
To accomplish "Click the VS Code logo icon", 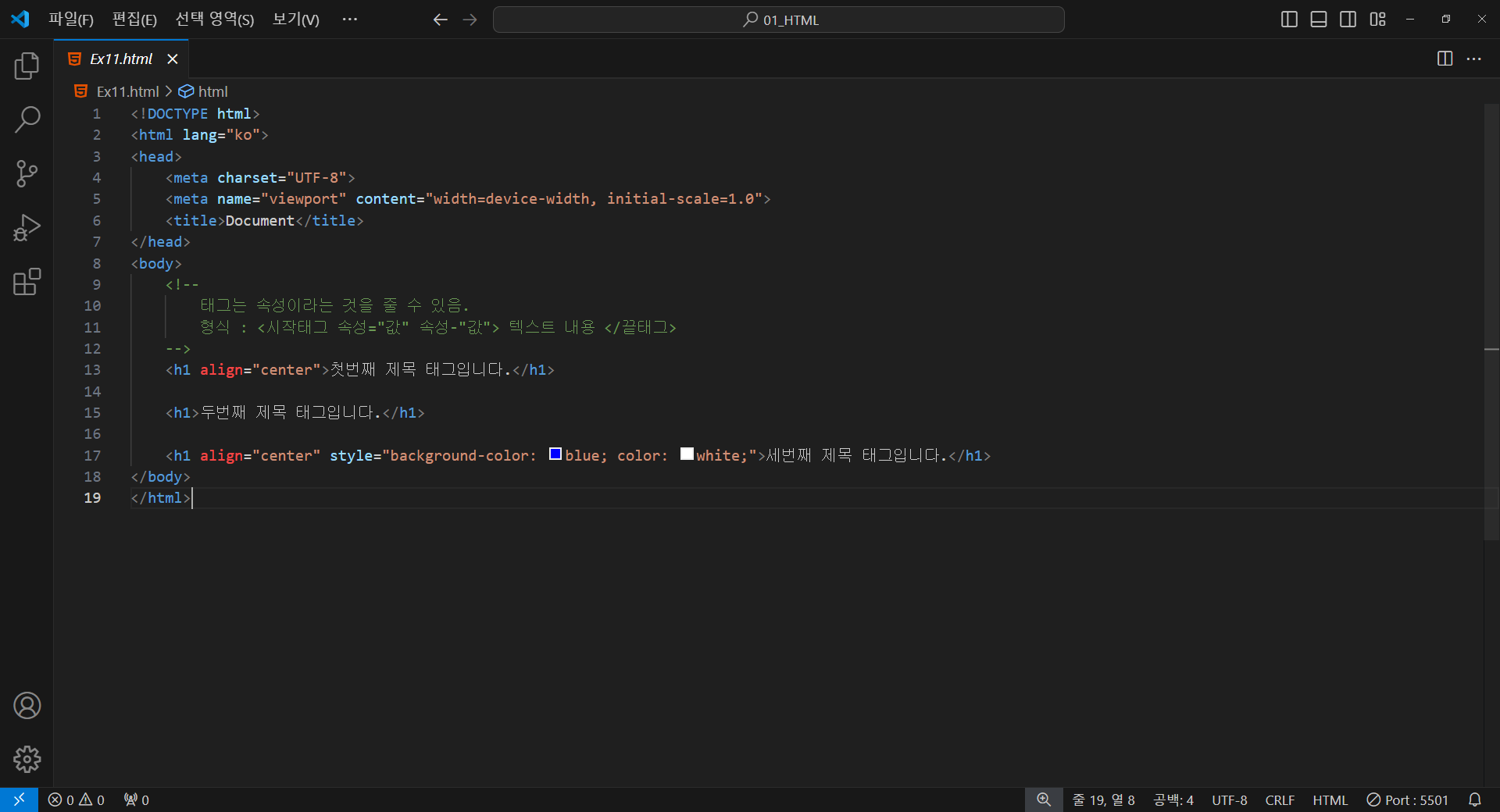I will point(20,20).
